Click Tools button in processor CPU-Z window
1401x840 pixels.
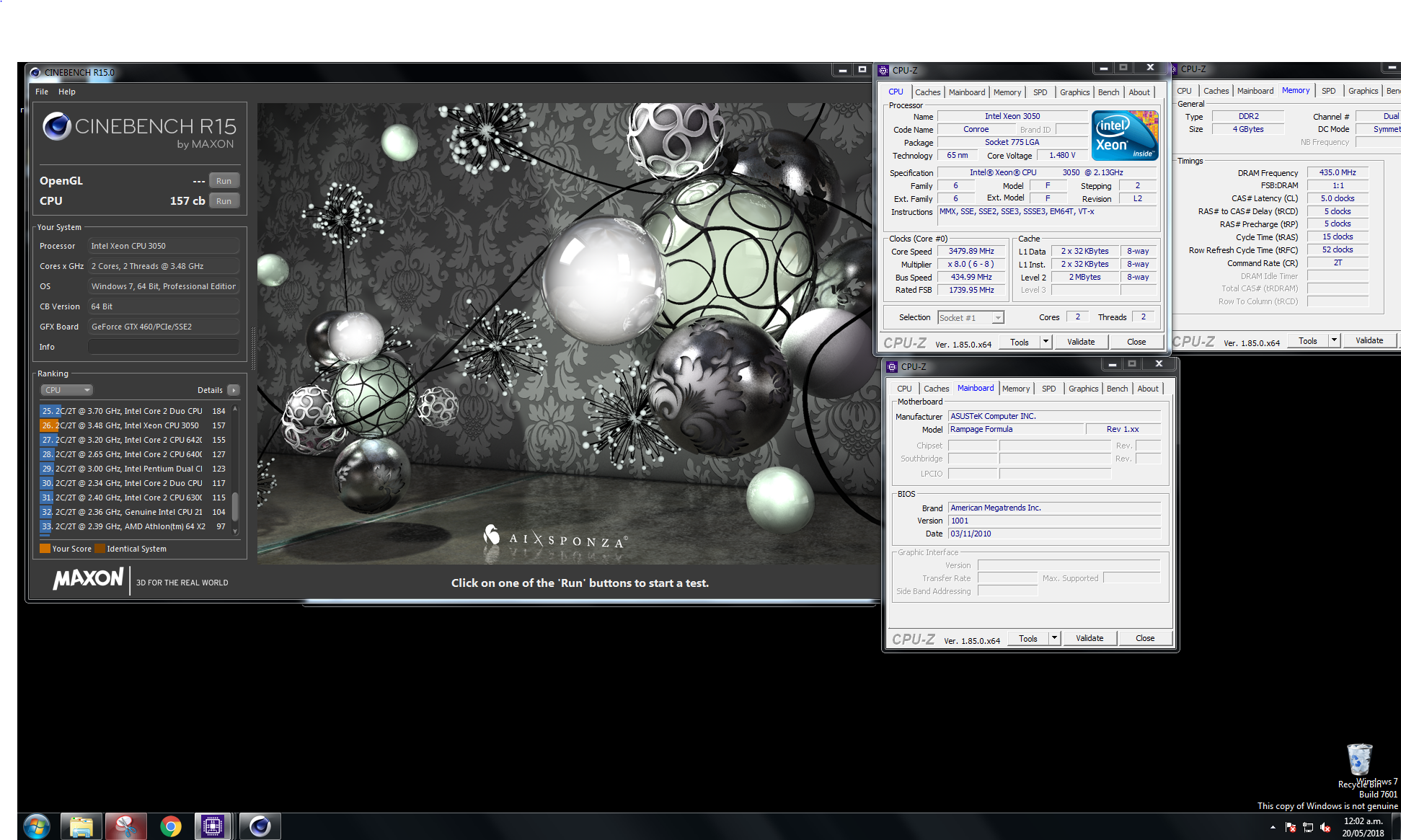coord(1020,342)
